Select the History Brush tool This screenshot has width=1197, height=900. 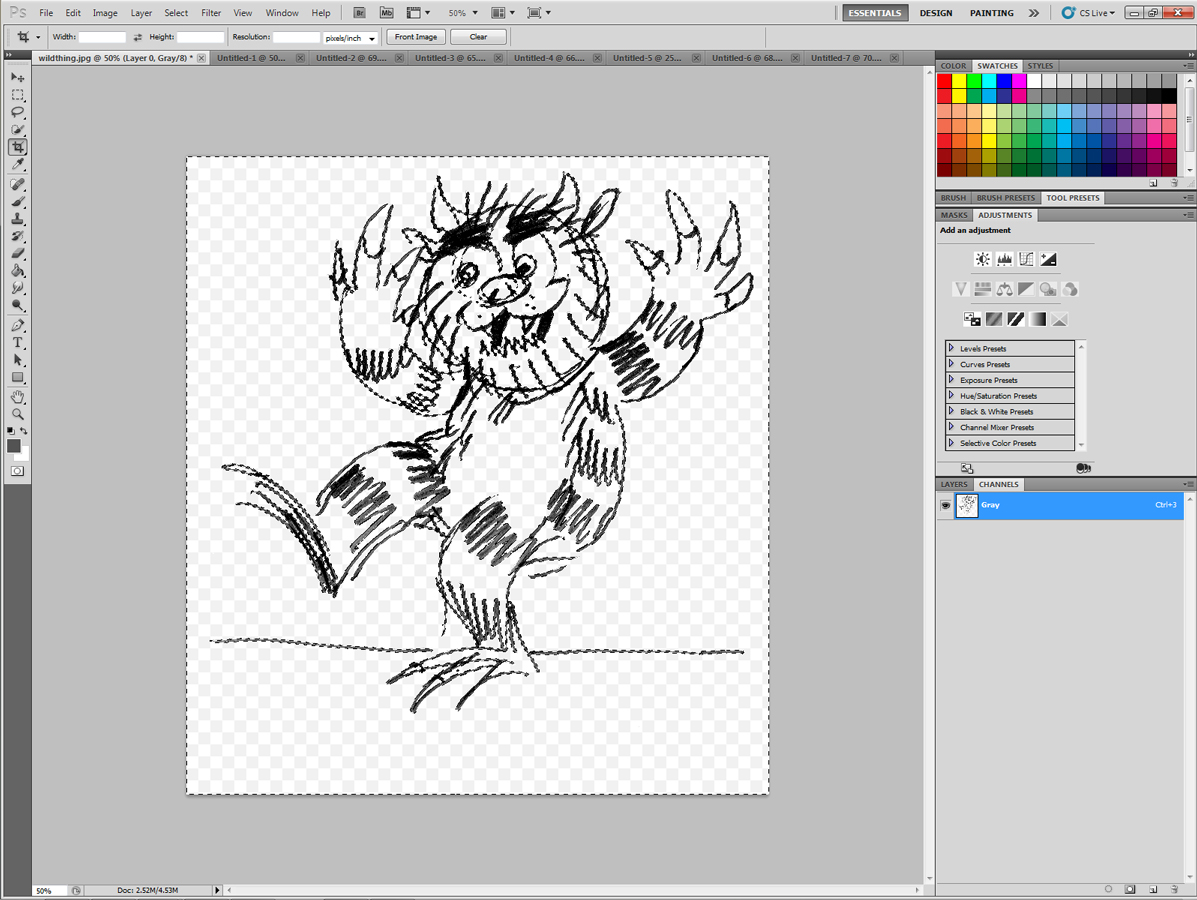point(18,237)
